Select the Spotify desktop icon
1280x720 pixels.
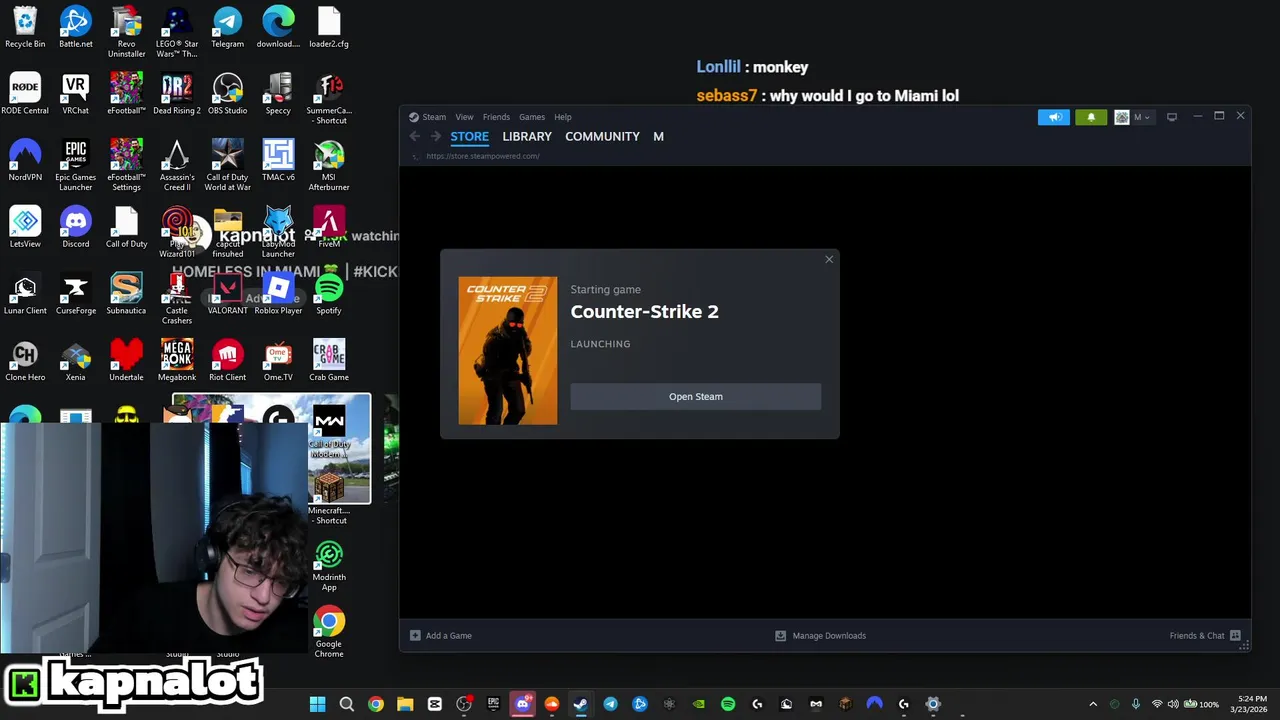click(x=329, y=294)
